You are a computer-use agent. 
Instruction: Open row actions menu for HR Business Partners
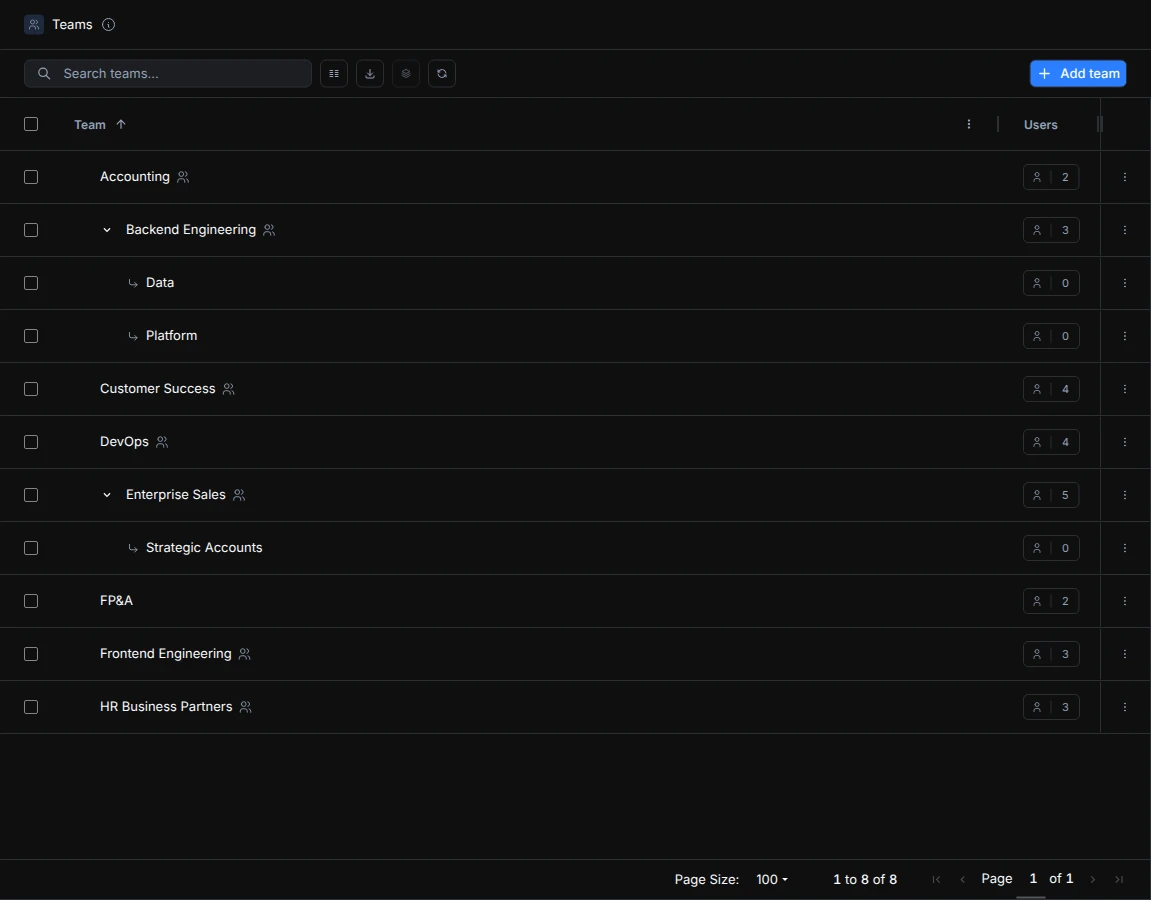pyautogui.click(x=1125, y=707)
